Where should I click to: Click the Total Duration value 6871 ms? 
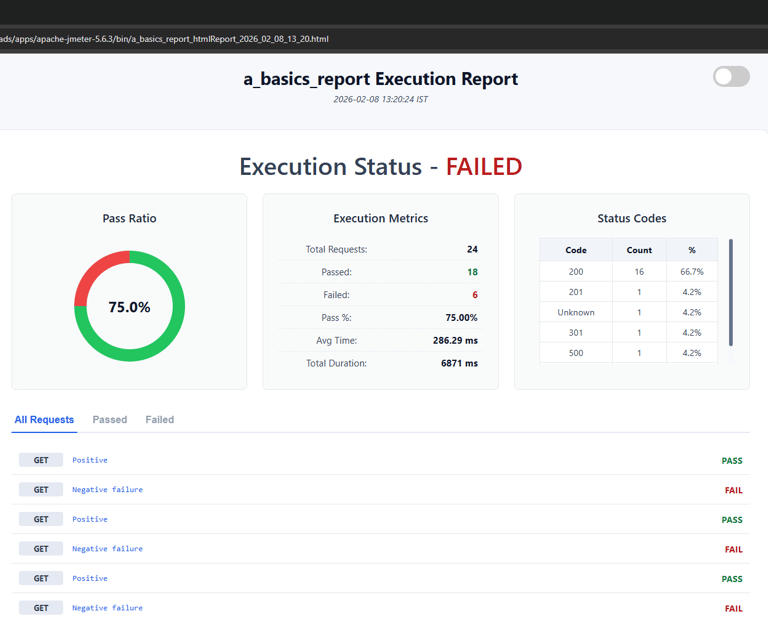point(459,363)
